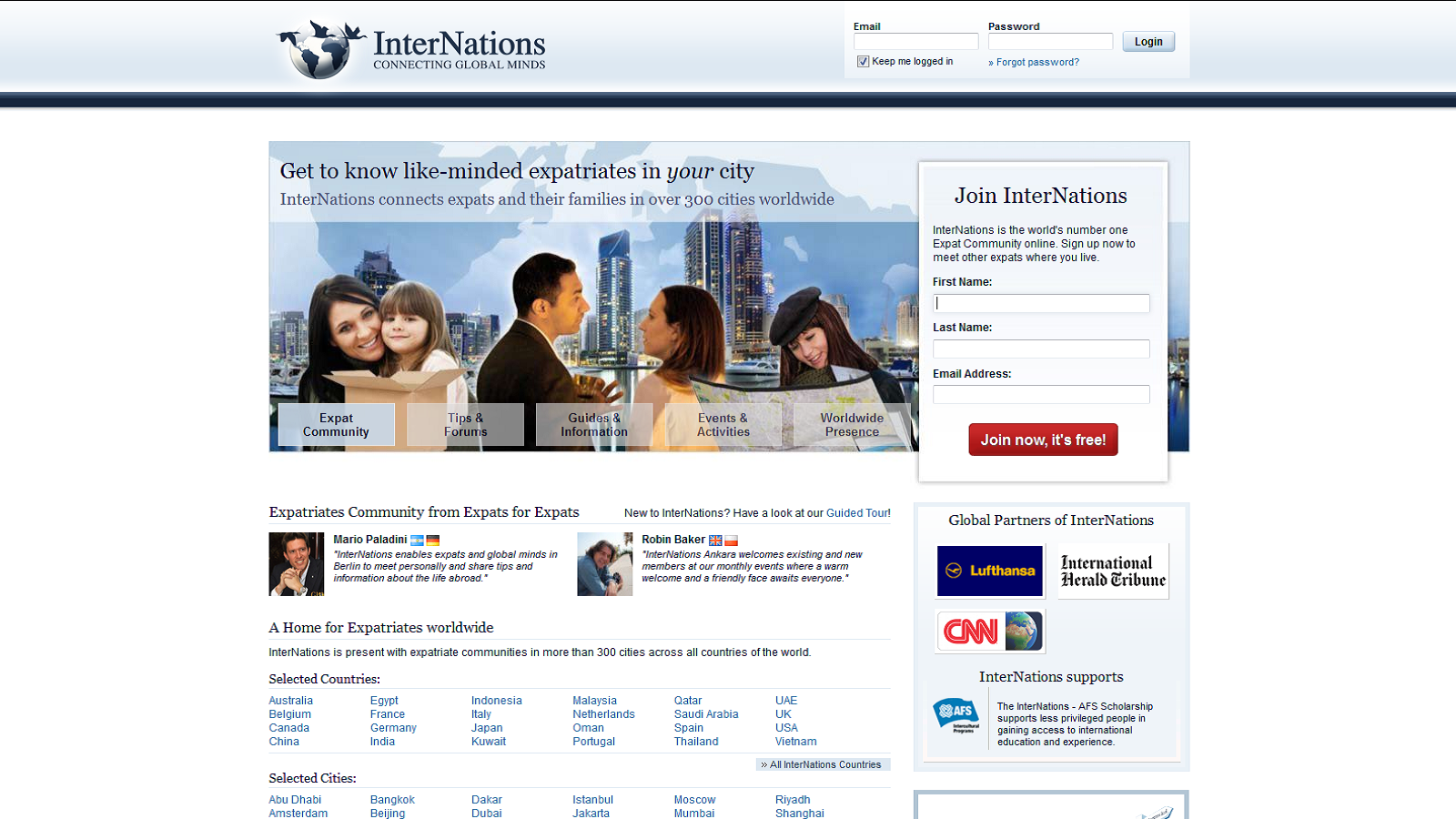
Task: Open the Abu Dhabi city link
Action: [x=295, y=800]
